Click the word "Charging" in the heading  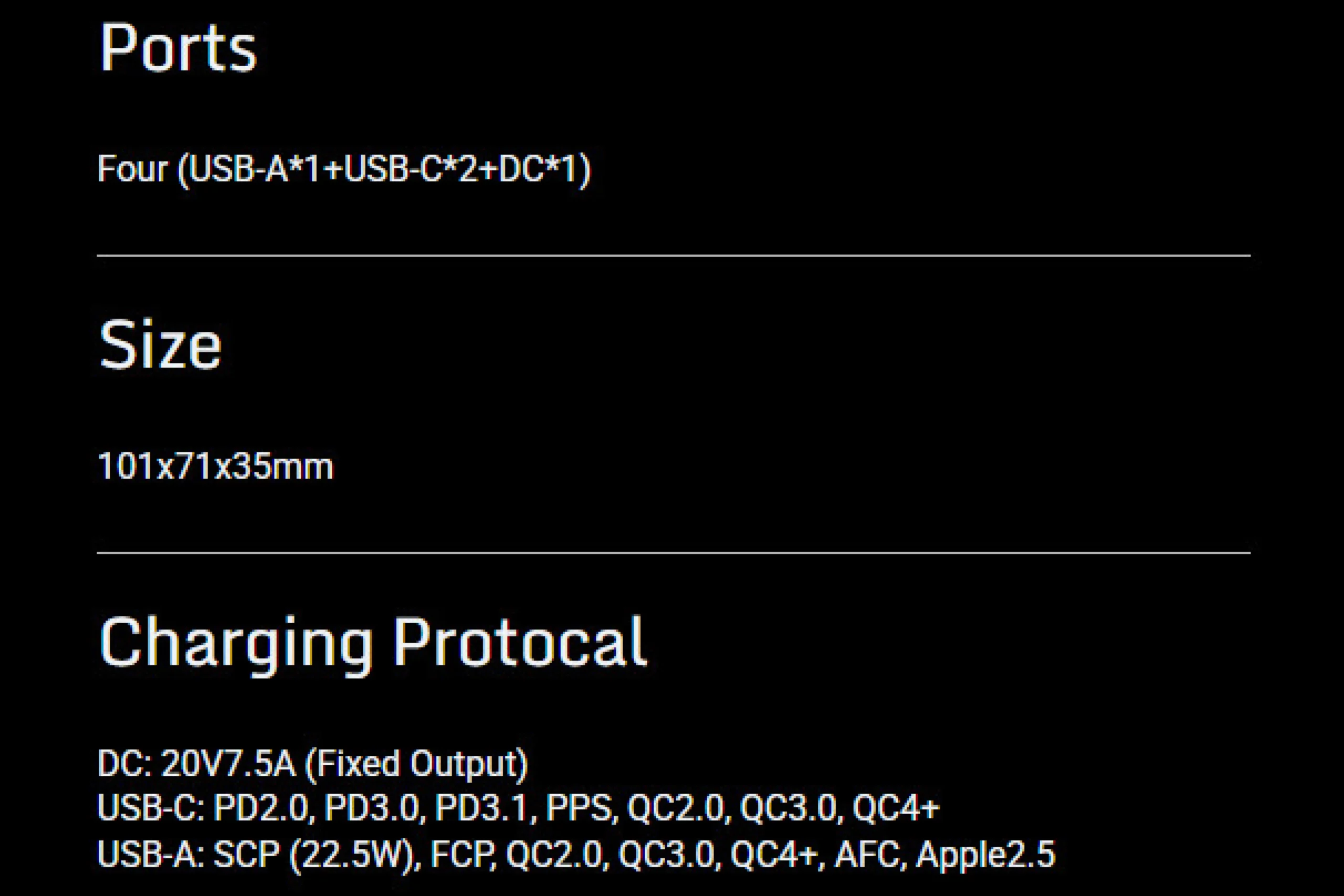pyautogui.click(x=235, y=644)
